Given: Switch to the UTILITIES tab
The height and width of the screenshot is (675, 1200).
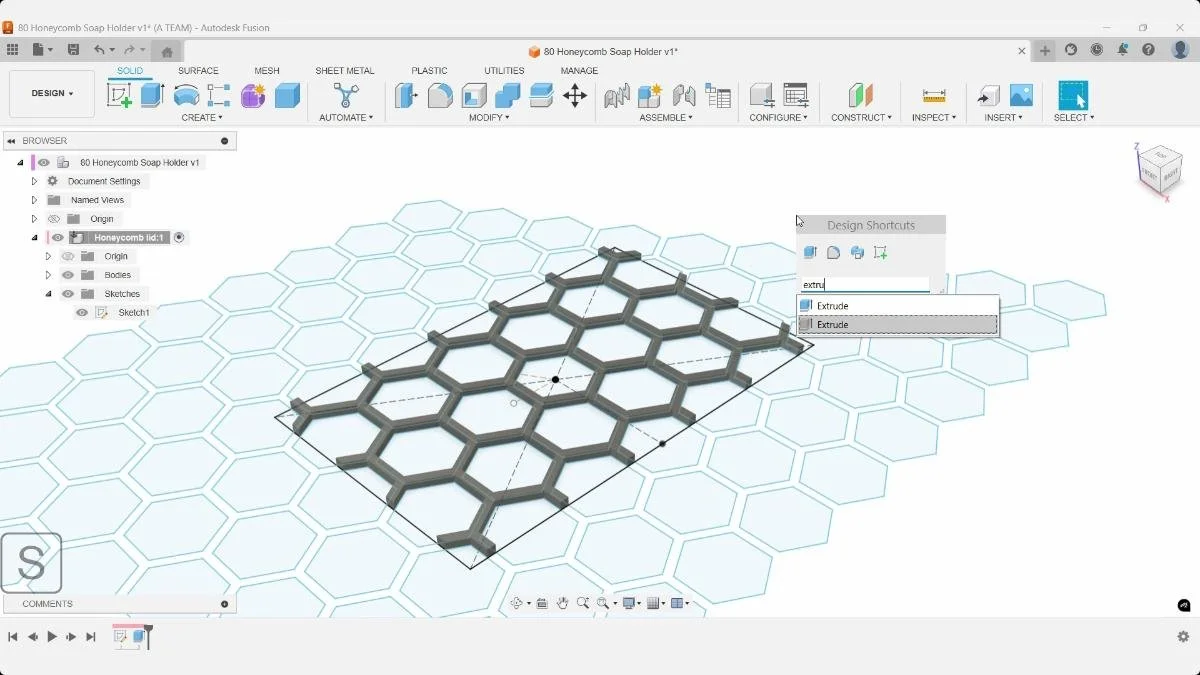Looking at the screenshot, I should 504,71.
